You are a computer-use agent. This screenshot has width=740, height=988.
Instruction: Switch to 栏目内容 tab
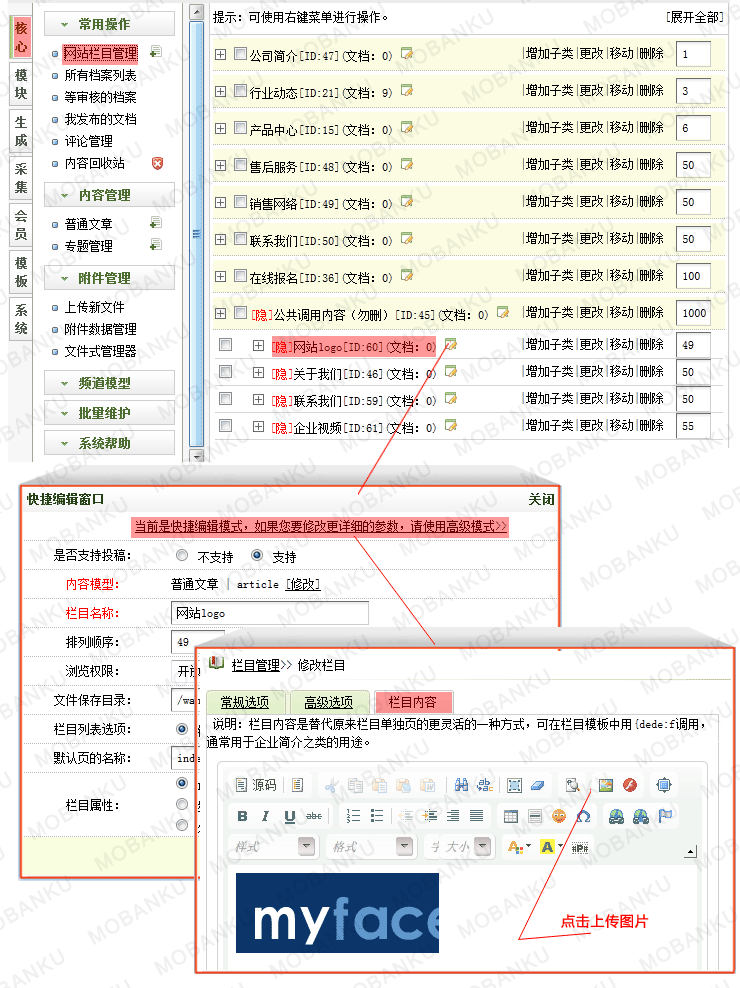412,702
